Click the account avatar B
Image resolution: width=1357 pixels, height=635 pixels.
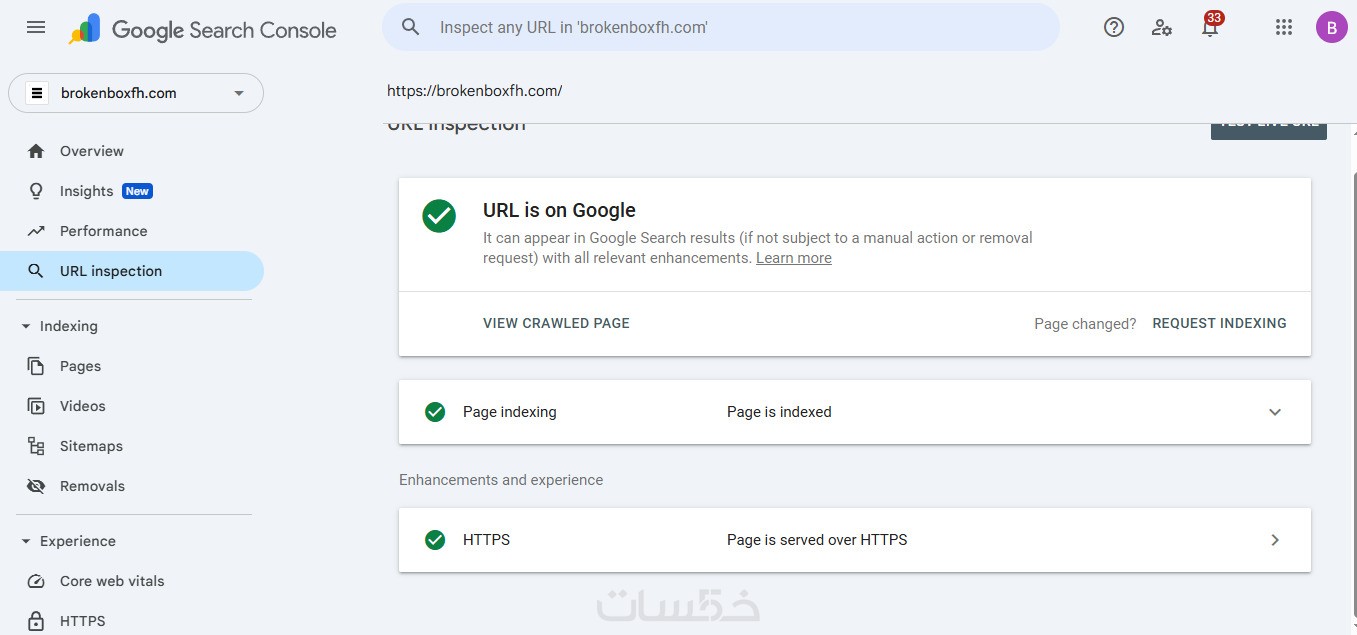coord(1331,28)
